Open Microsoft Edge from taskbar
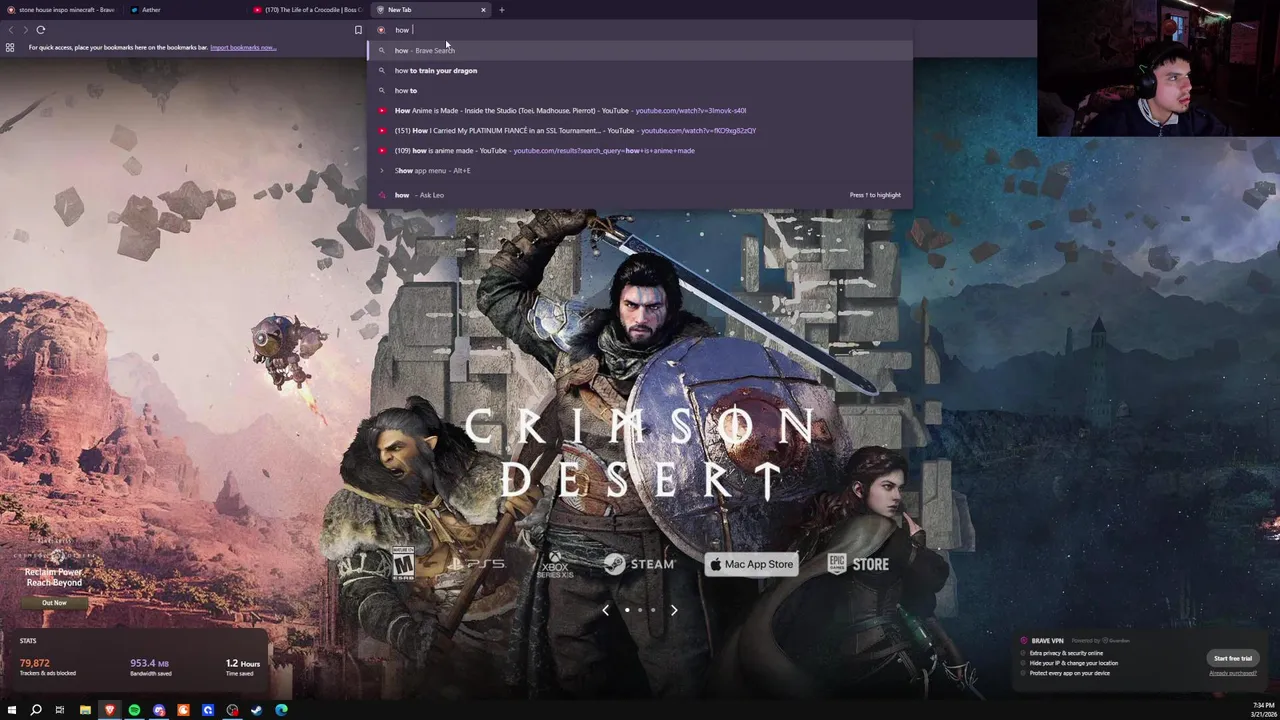 (x=281, y=710)
